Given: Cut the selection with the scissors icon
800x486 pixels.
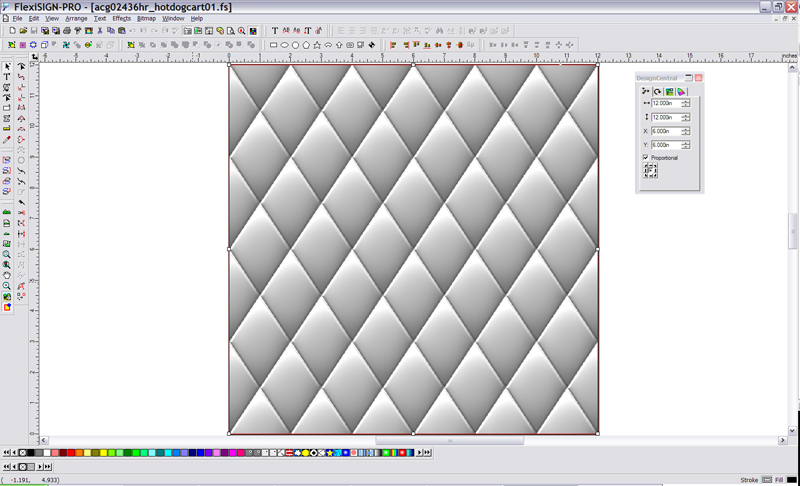Looking at the screenshot, I should coord(100,31).
